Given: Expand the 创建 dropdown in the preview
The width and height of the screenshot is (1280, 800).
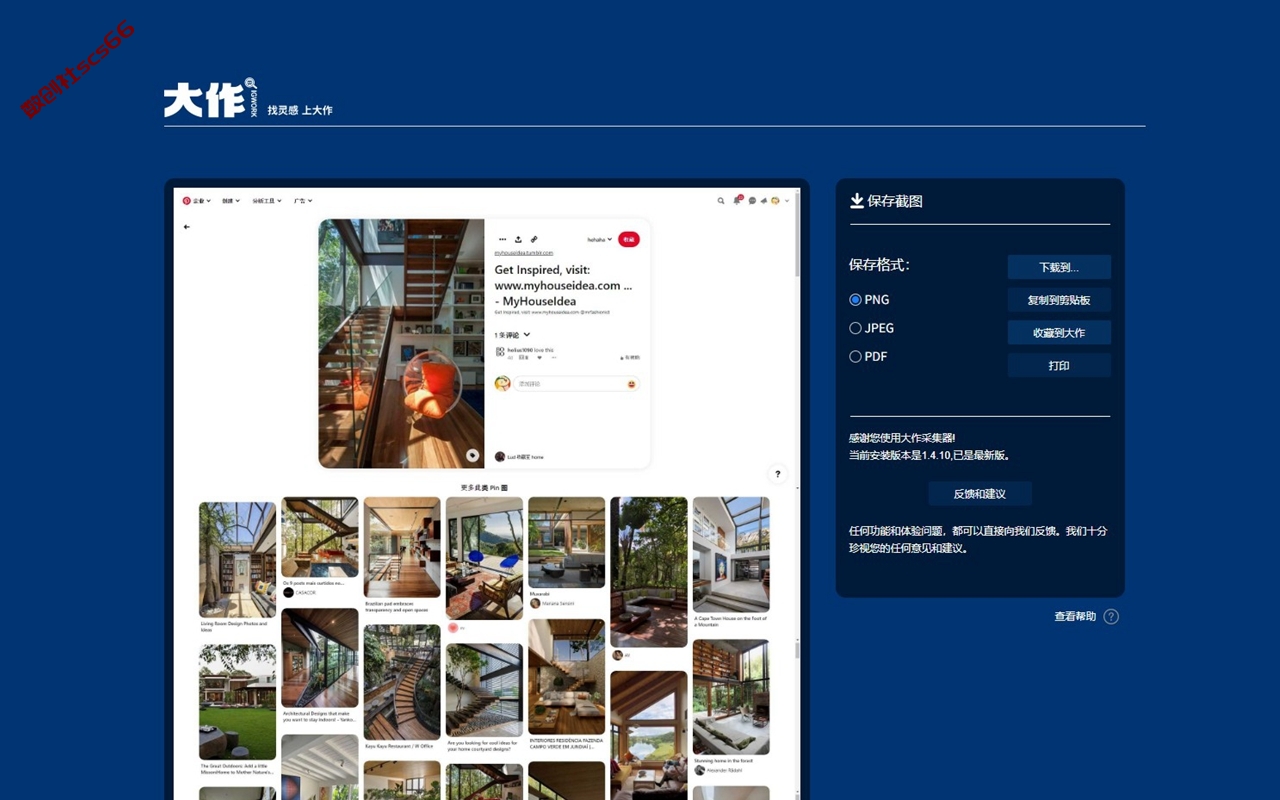Looking at the screenshot, I should pyautogui.click(x=231, y=201).
